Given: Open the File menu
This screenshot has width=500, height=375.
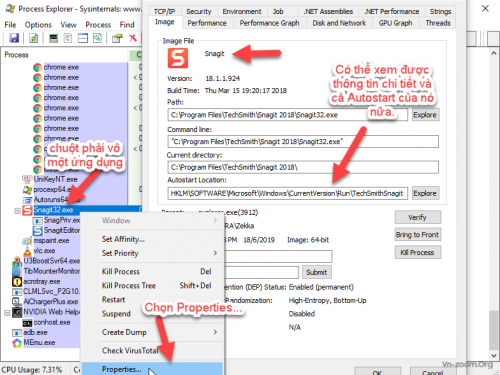Looking at the screenshot, I should [10, 25].
